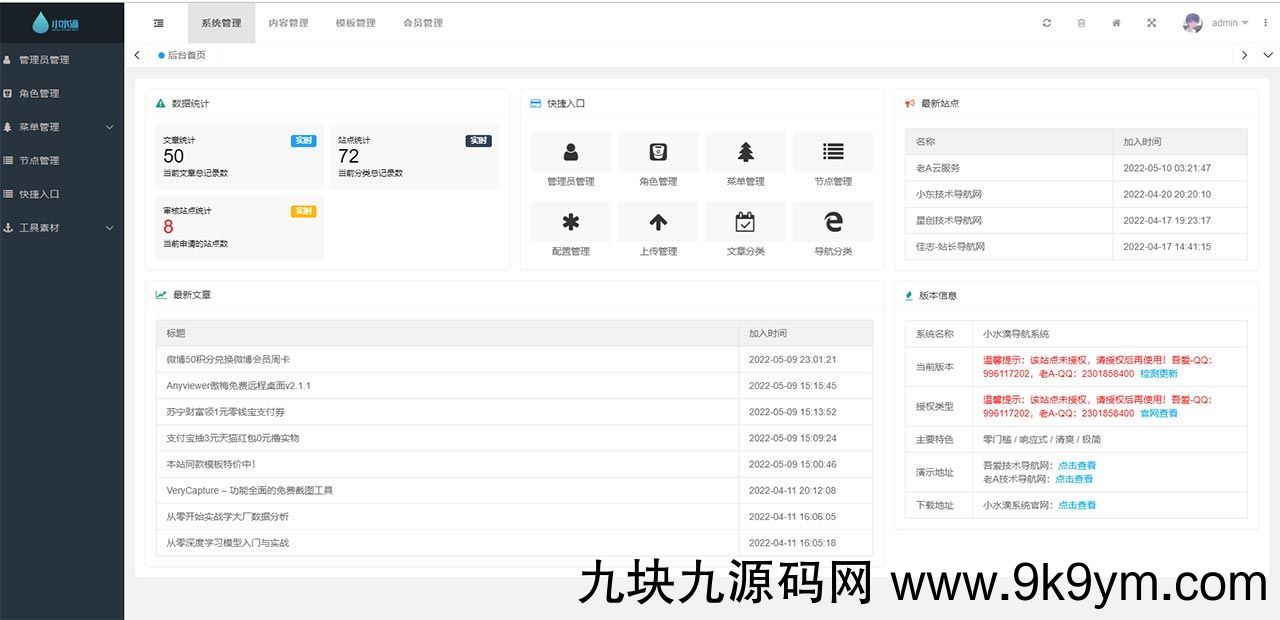Switch to the 内容管理 top menu

(x=288, y=23)
